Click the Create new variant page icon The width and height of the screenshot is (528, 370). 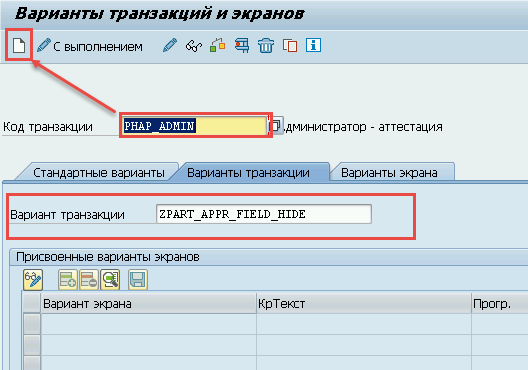pos(19,45)
